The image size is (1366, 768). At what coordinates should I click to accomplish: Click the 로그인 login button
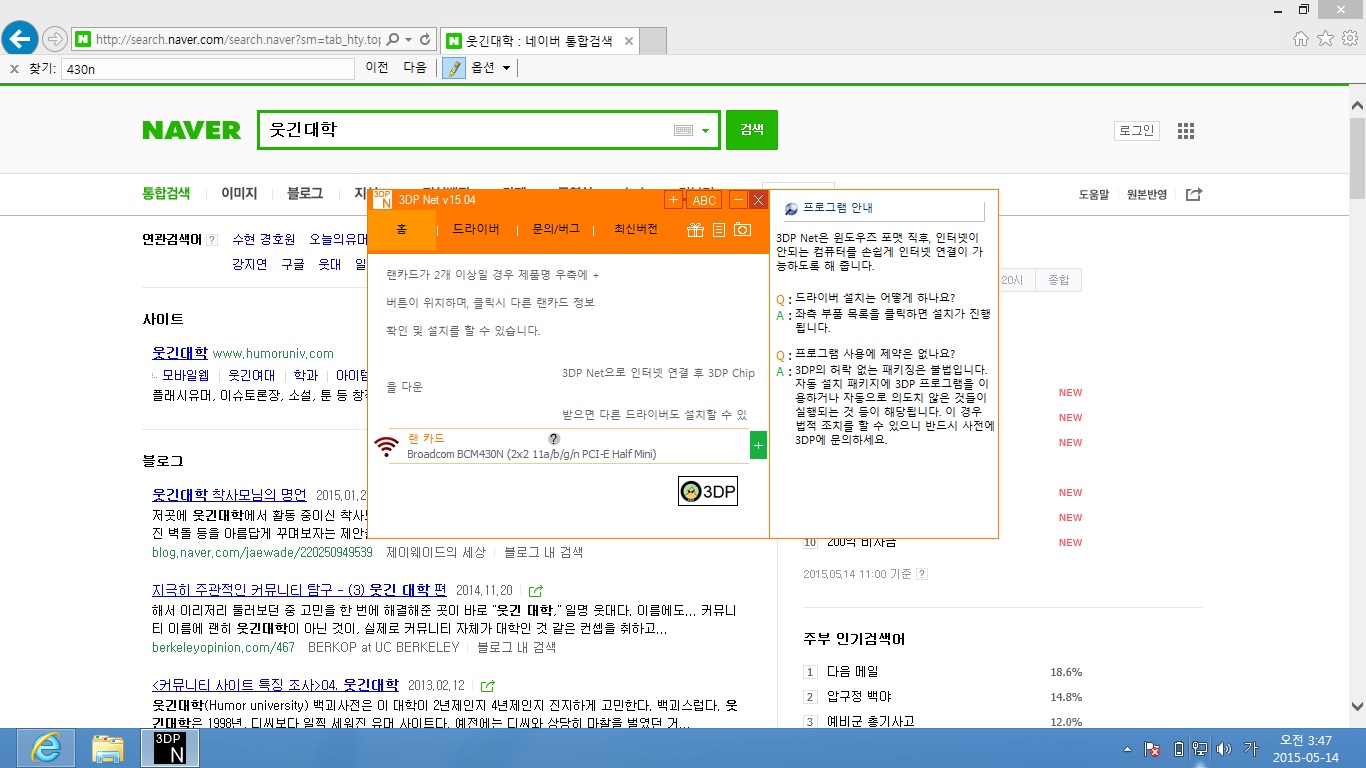1136,131
